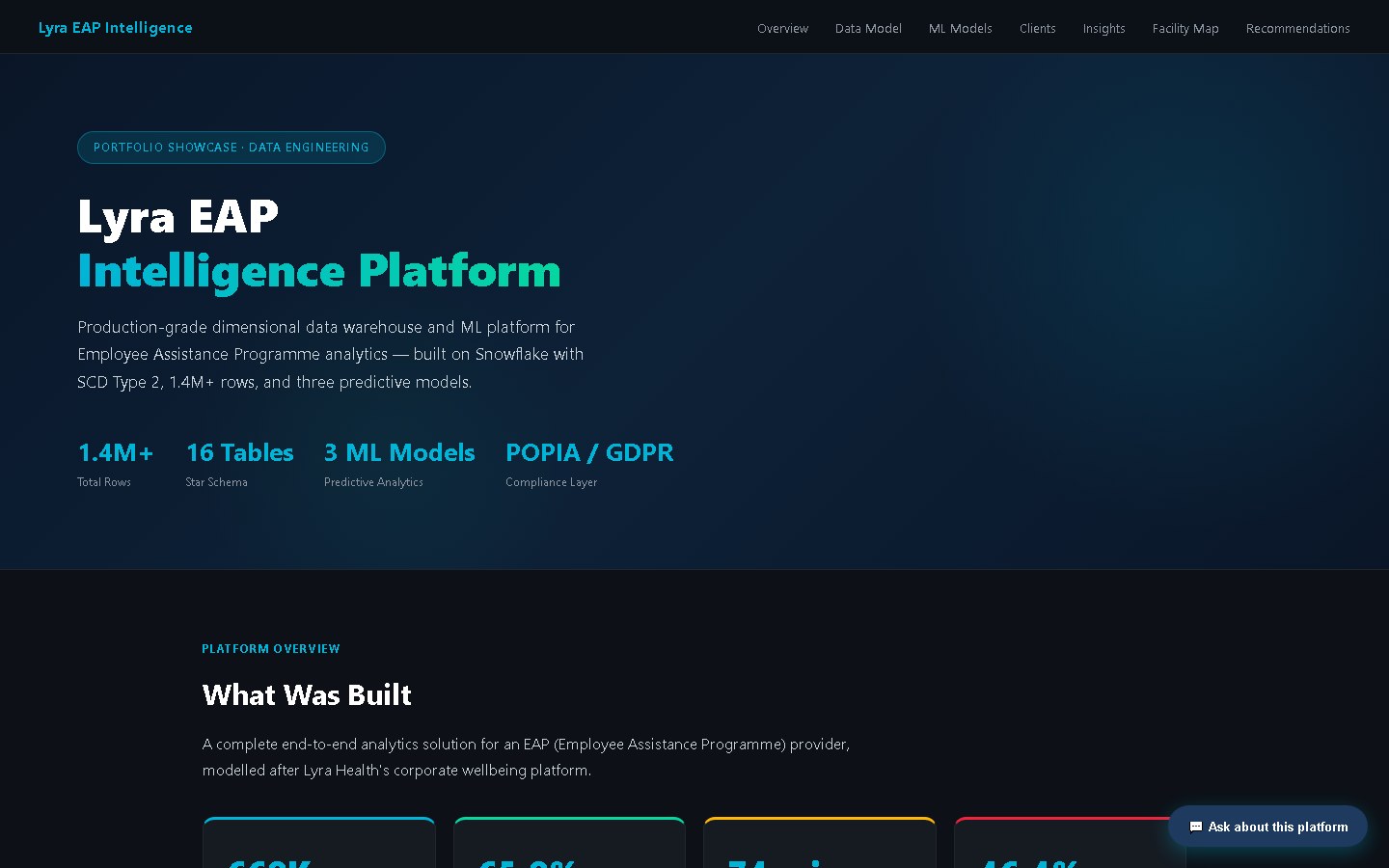Open the Overview nav link
Image resolution: width=1389 pixels, height=868 pixels.
point(782,29)
